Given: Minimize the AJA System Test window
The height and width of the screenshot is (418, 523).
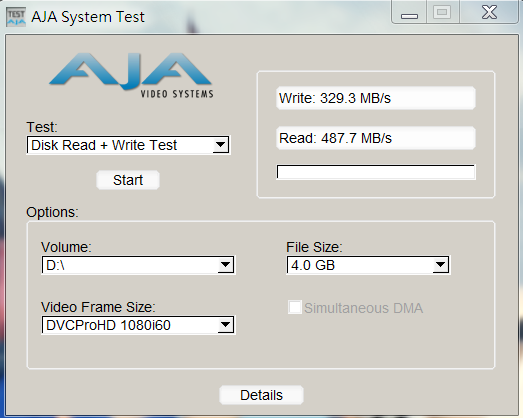Looking at the screenshot, I should point(409,13).
